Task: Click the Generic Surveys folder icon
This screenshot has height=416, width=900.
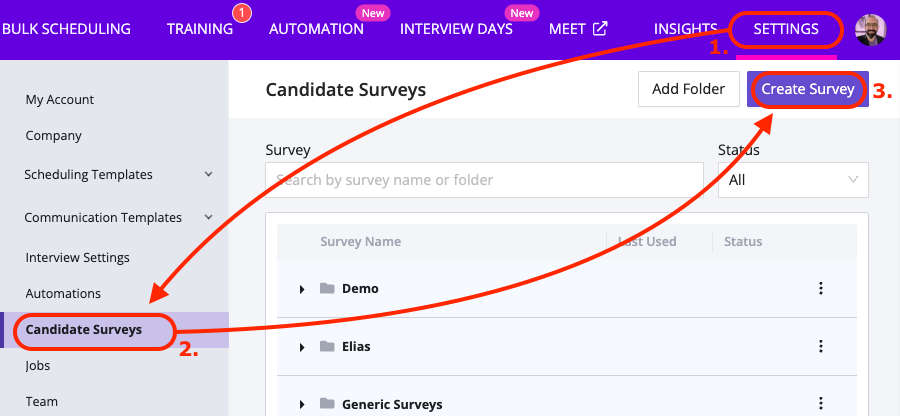Action: coord(326,405)
